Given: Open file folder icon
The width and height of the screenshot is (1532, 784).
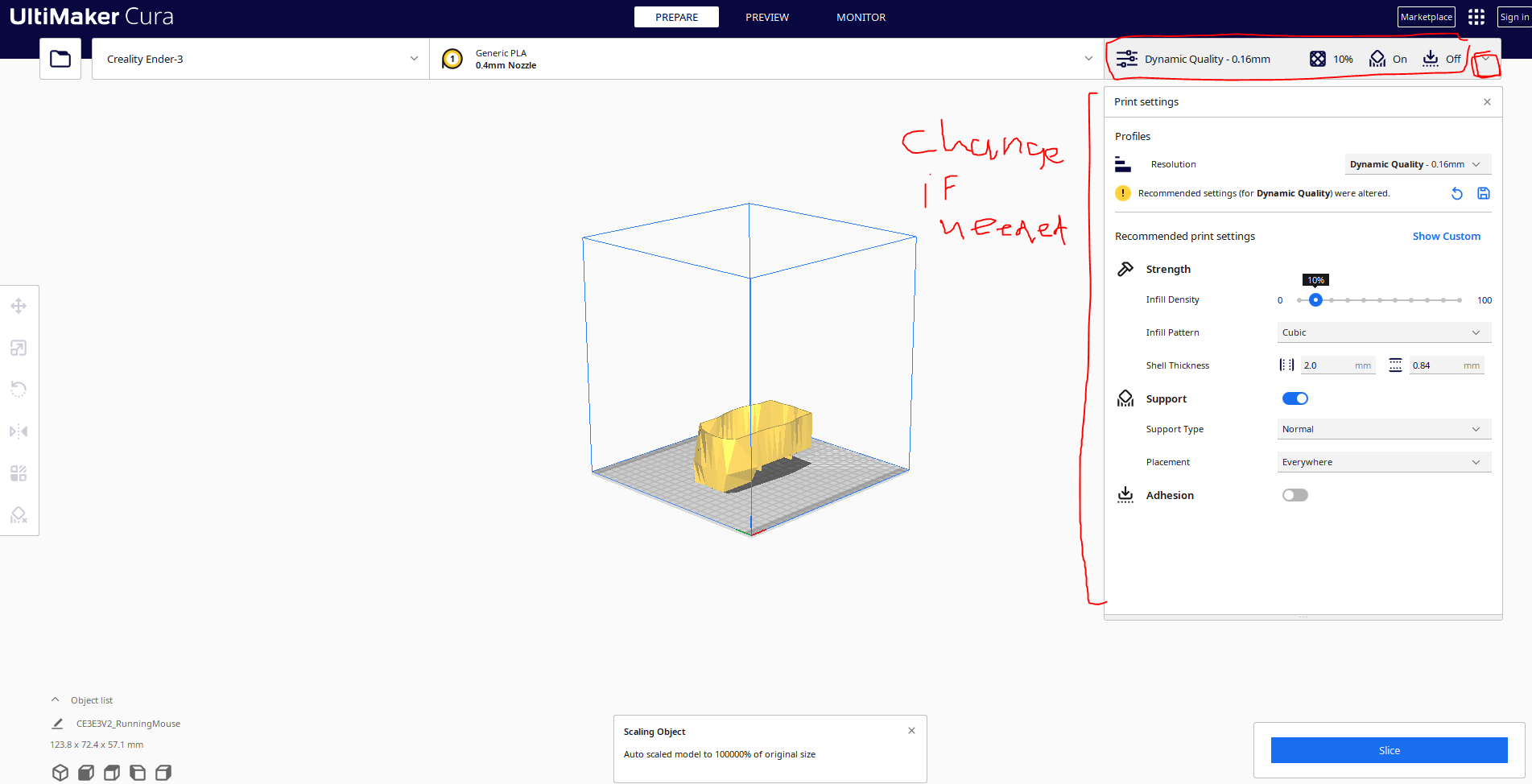Looking at the screenshot, I should 60,59.
